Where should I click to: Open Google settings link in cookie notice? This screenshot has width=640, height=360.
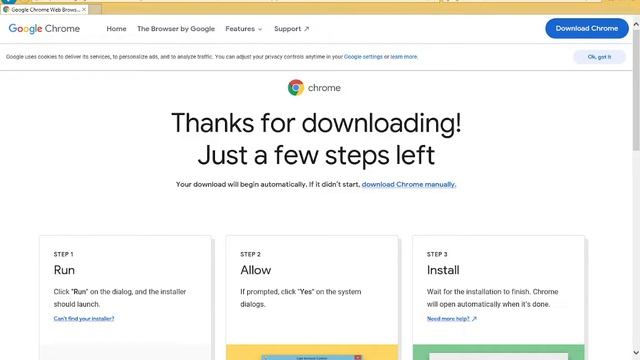pos(363,57)
